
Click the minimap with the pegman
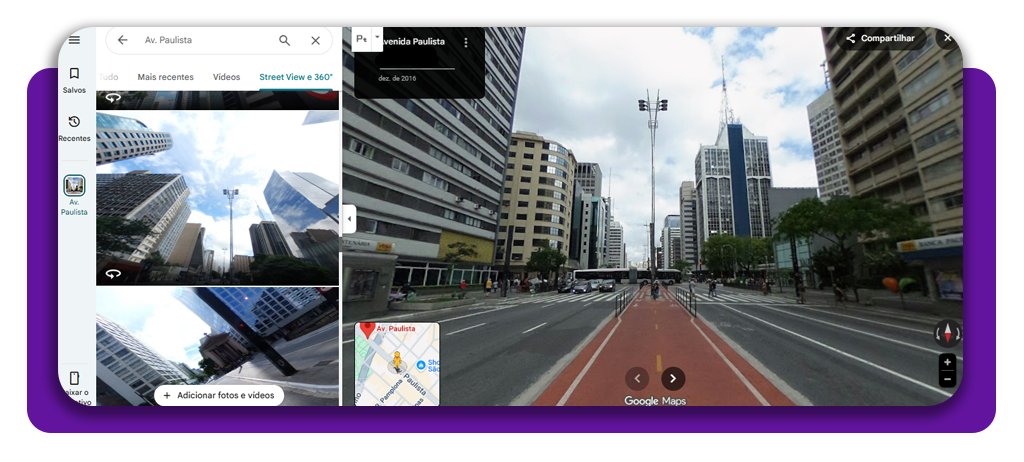pyautogui.click(x=397, y=364)
